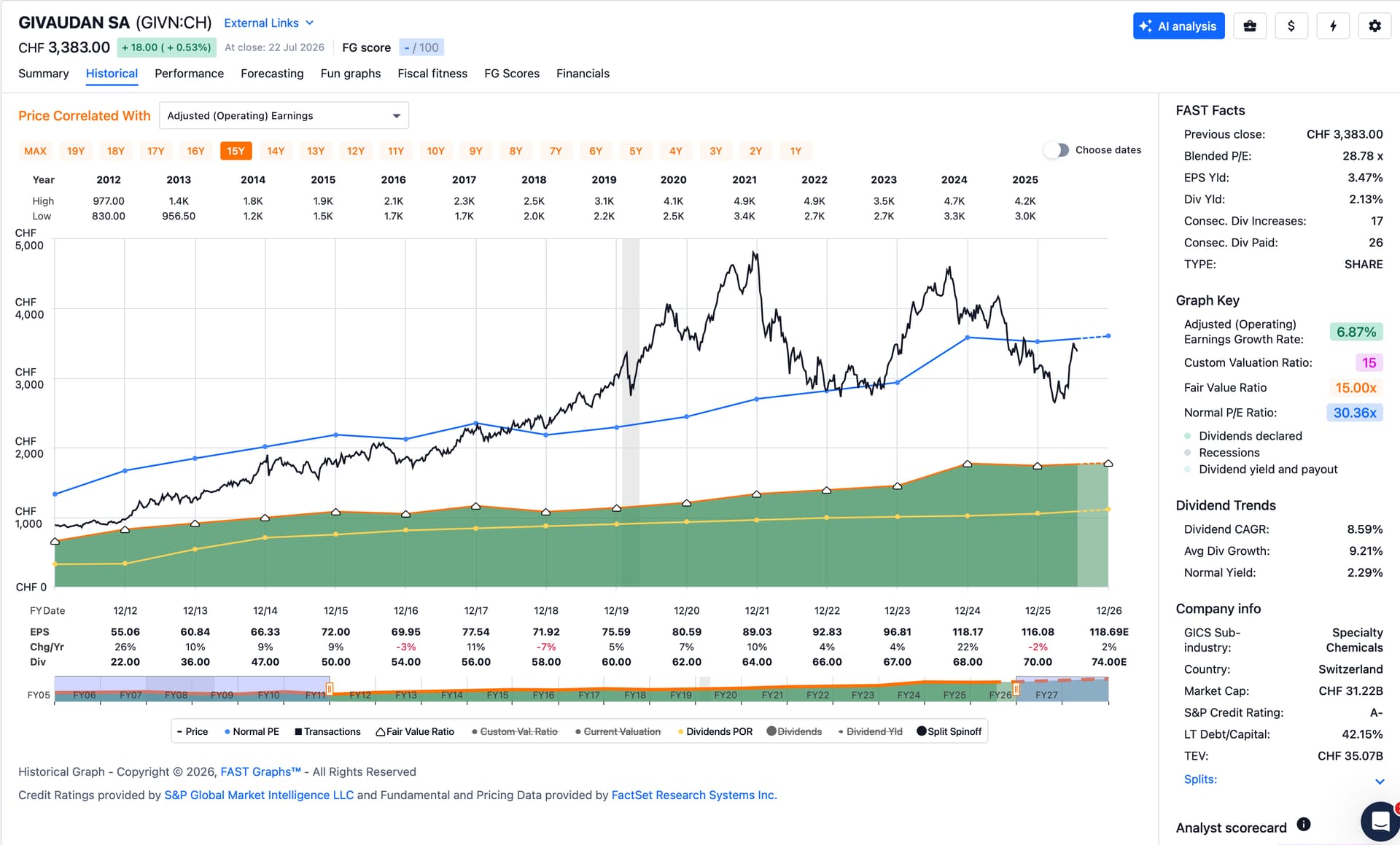Screen dimensions: 1400x845
Task: Select the 1Y time range
Action: pyautogui.click(x=796, y=151)
